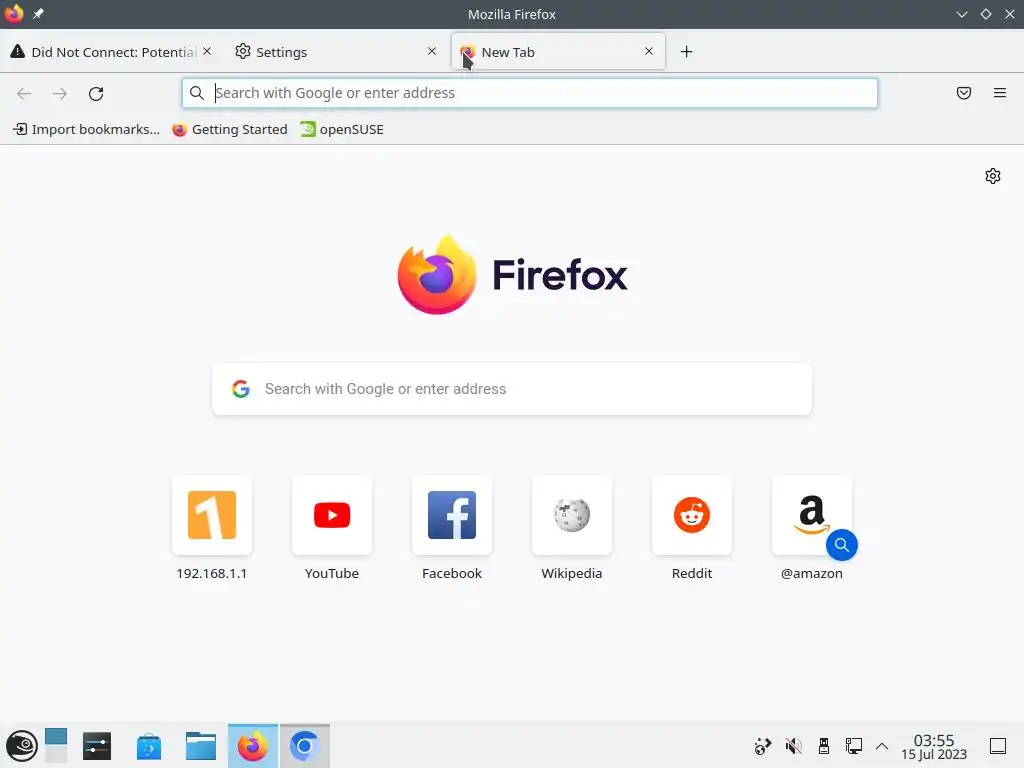This screenshot has height=768, width=1024.
Task: Open the system settings taskbar icon
Action: click(97, 746)
